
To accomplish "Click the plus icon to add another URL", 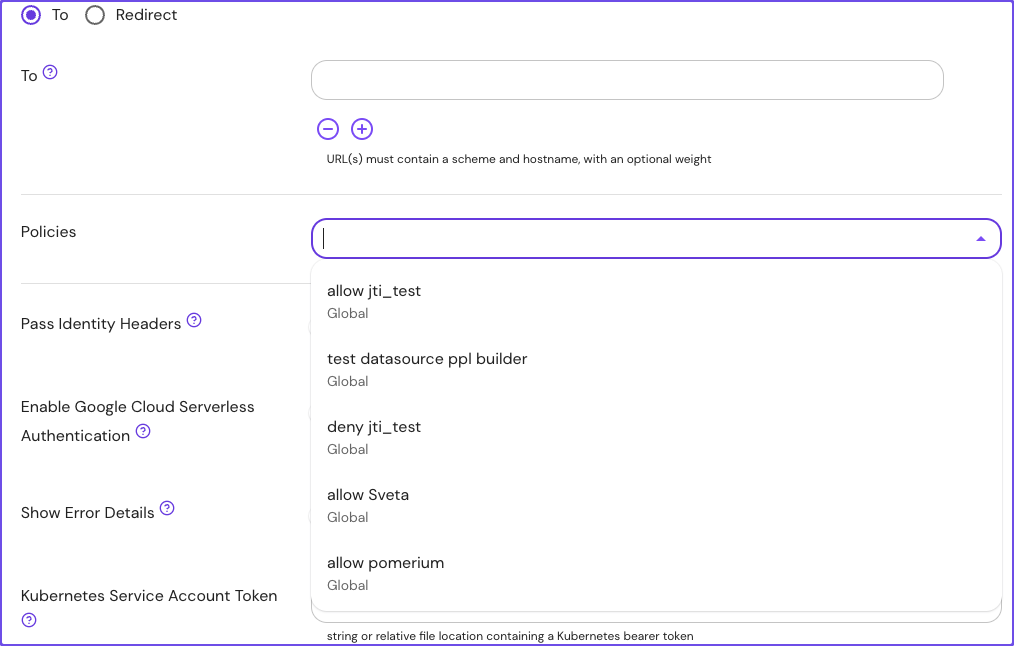I will point(361,129).
